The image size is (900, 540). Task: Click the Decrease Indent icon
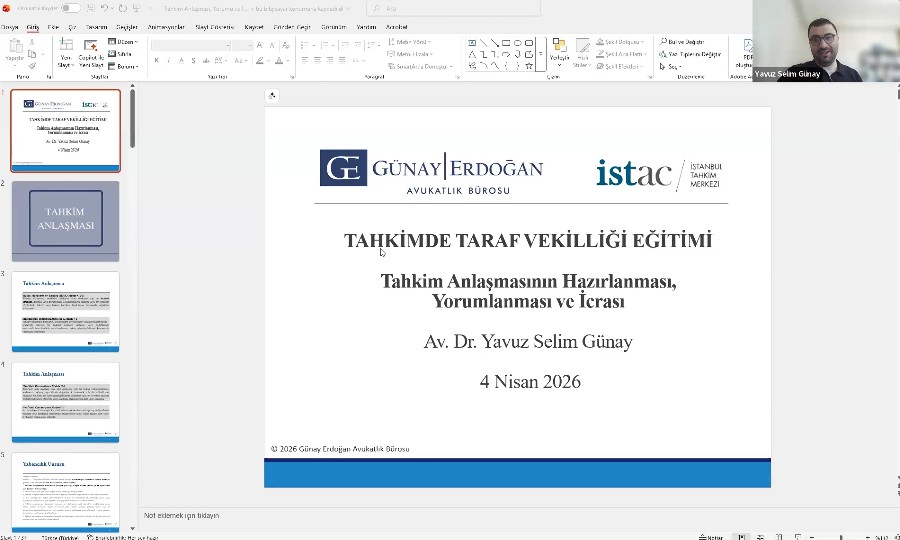click(344, 45)
